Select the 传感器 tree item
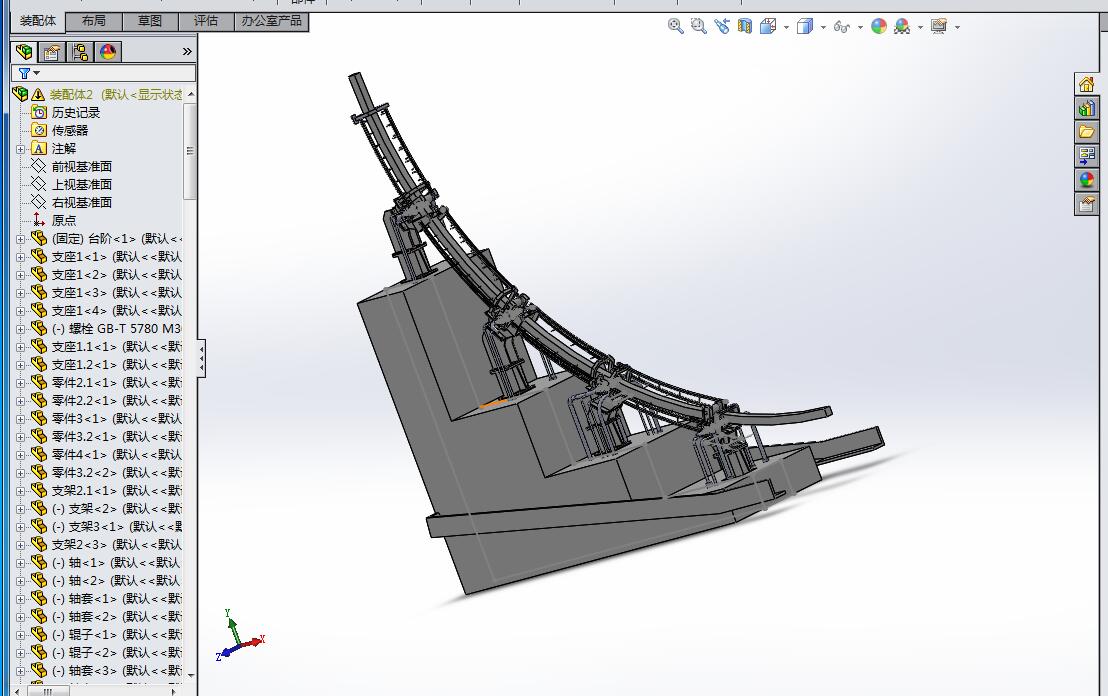Image resolution: width=1108 pixels, height=696 pixels. pyautogui.click(x=70, y=131)
